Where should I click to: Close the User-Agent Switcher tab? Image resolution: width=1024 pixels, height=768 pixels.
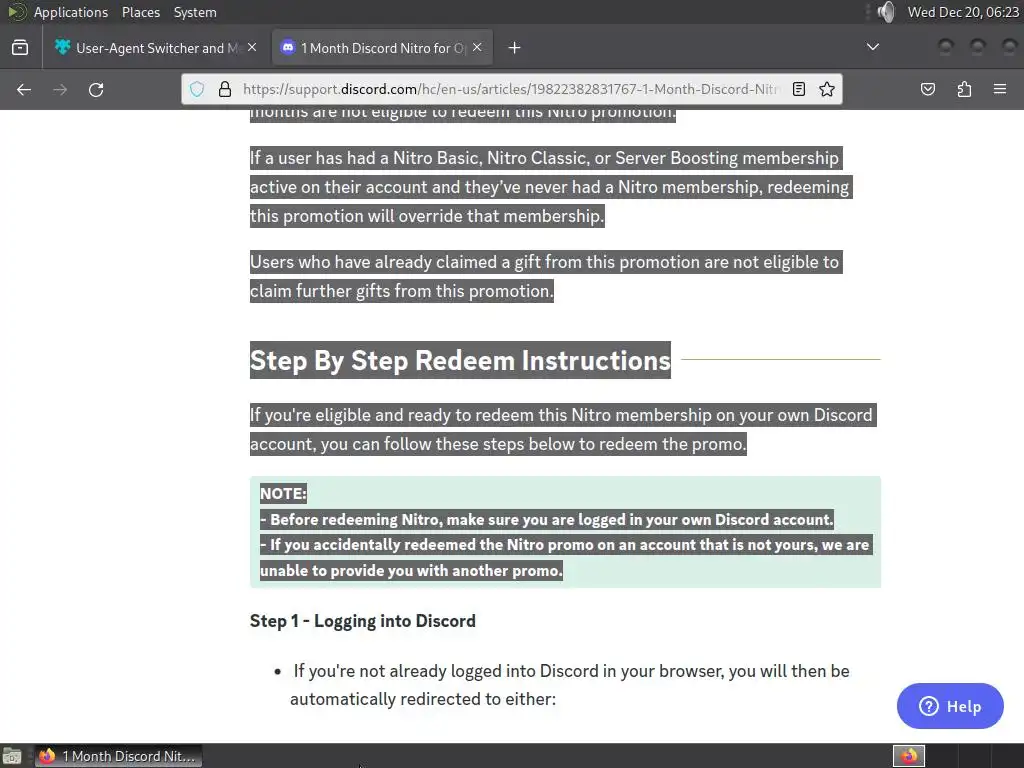pyautogui.click(x=252, y=47)
